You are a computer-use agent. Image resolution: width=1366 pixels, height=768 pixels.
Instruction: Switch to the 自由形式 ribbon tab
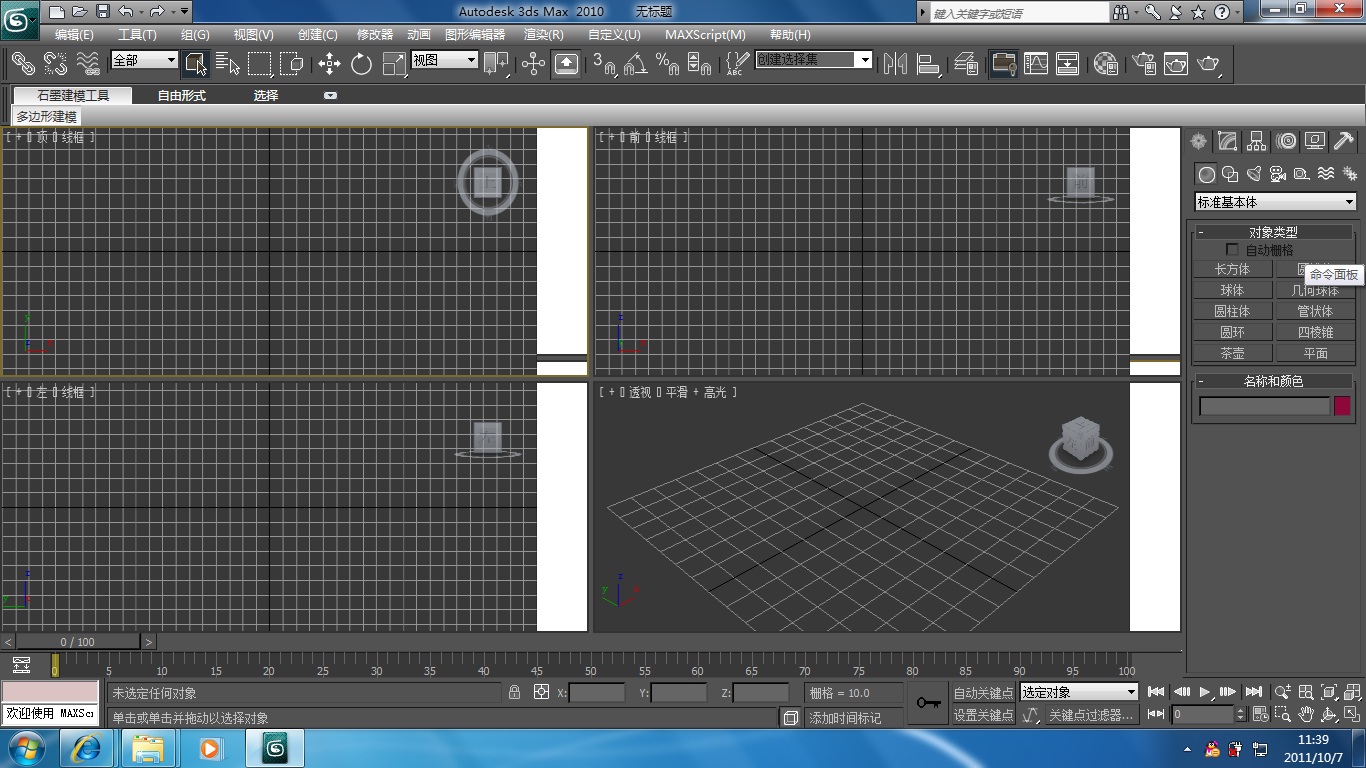pyautogui.click(x=182, y=95)
